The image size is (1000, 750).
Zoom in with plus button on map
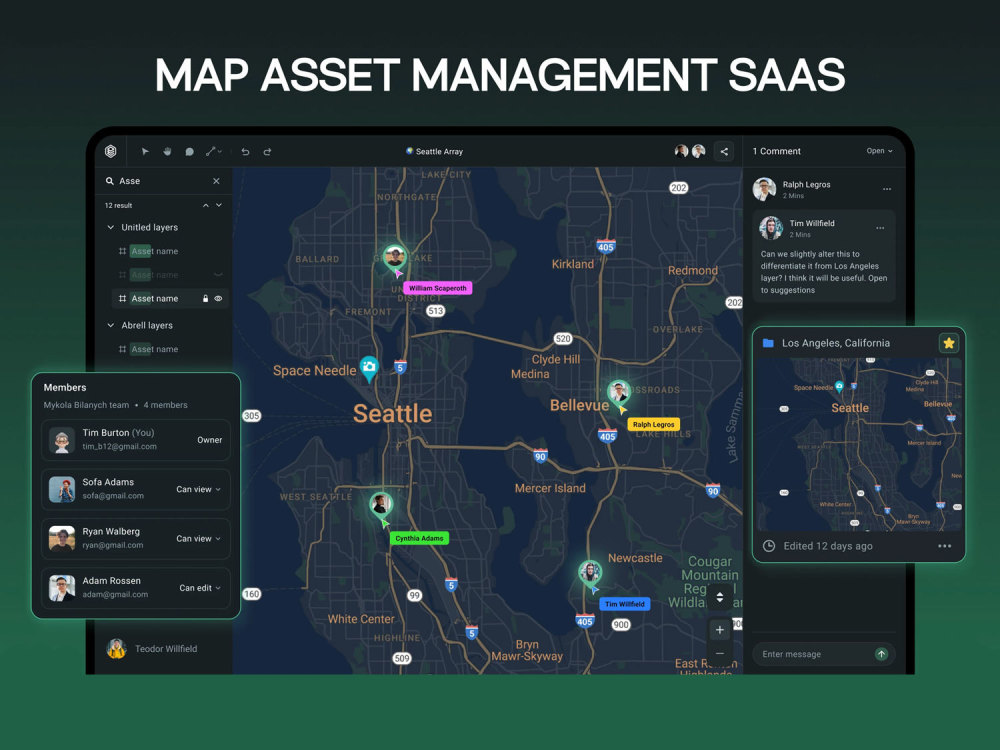(x=719, y=629)
